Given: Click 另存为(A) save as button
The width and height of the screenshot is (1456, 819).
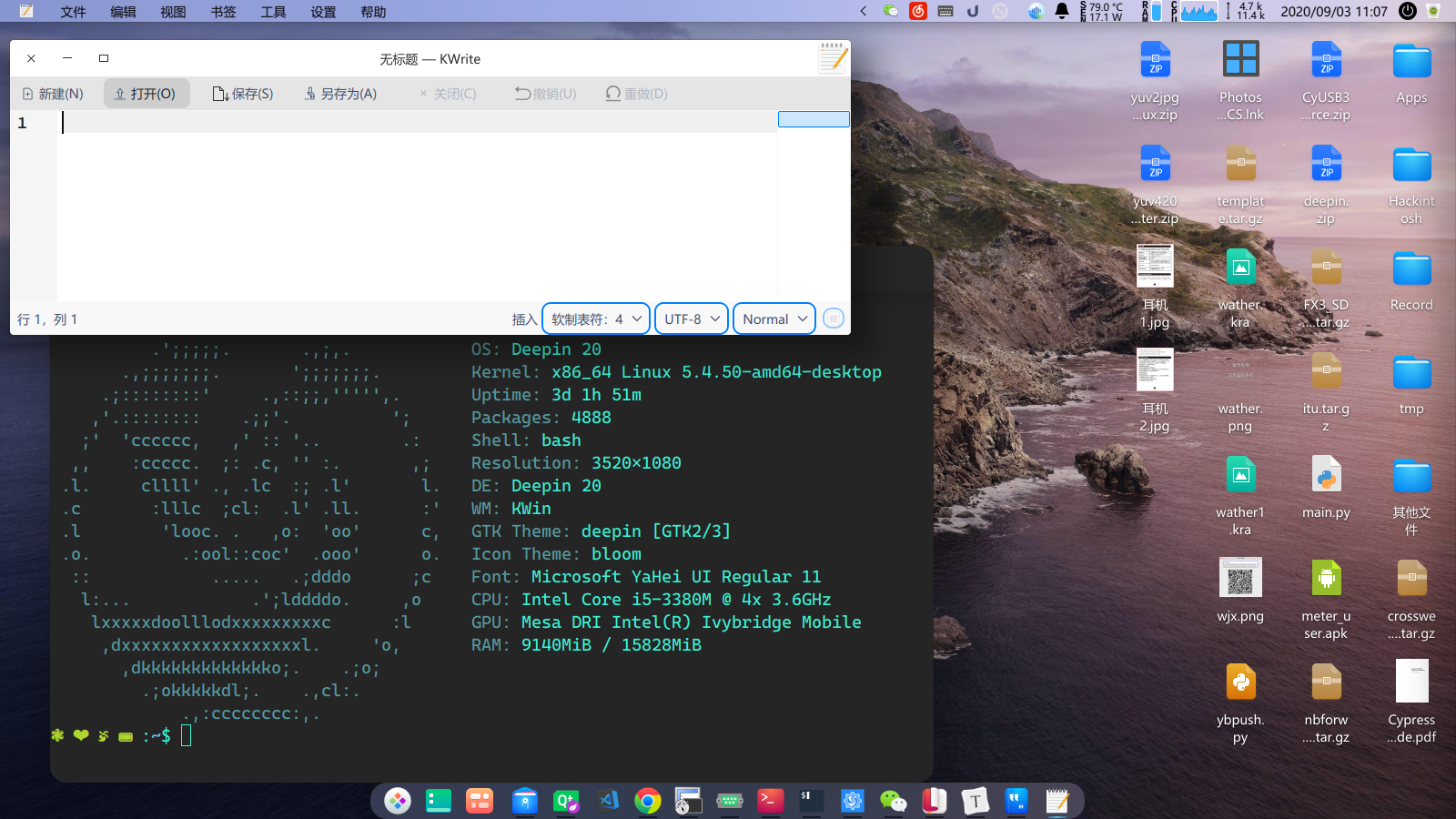Looking at the screenshot, I should pyautogui.click(x=340, y=94).
